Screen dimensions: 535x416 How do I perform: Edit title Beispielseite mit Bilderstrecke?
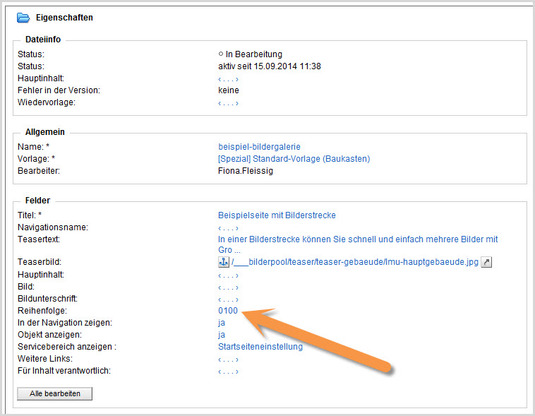[277, 215]
